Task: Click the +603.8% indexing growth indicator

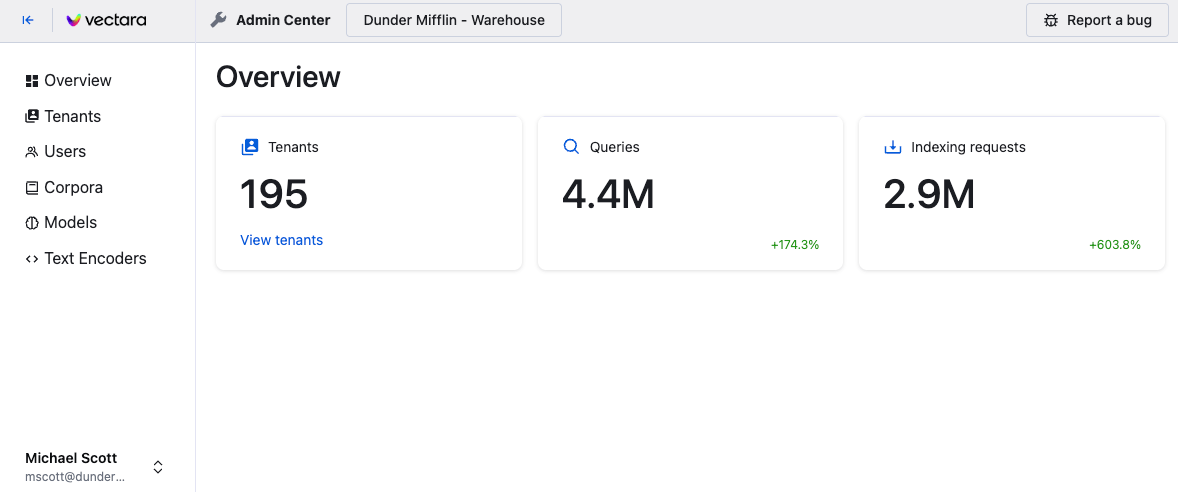Action: click(x=1114, y=245)
